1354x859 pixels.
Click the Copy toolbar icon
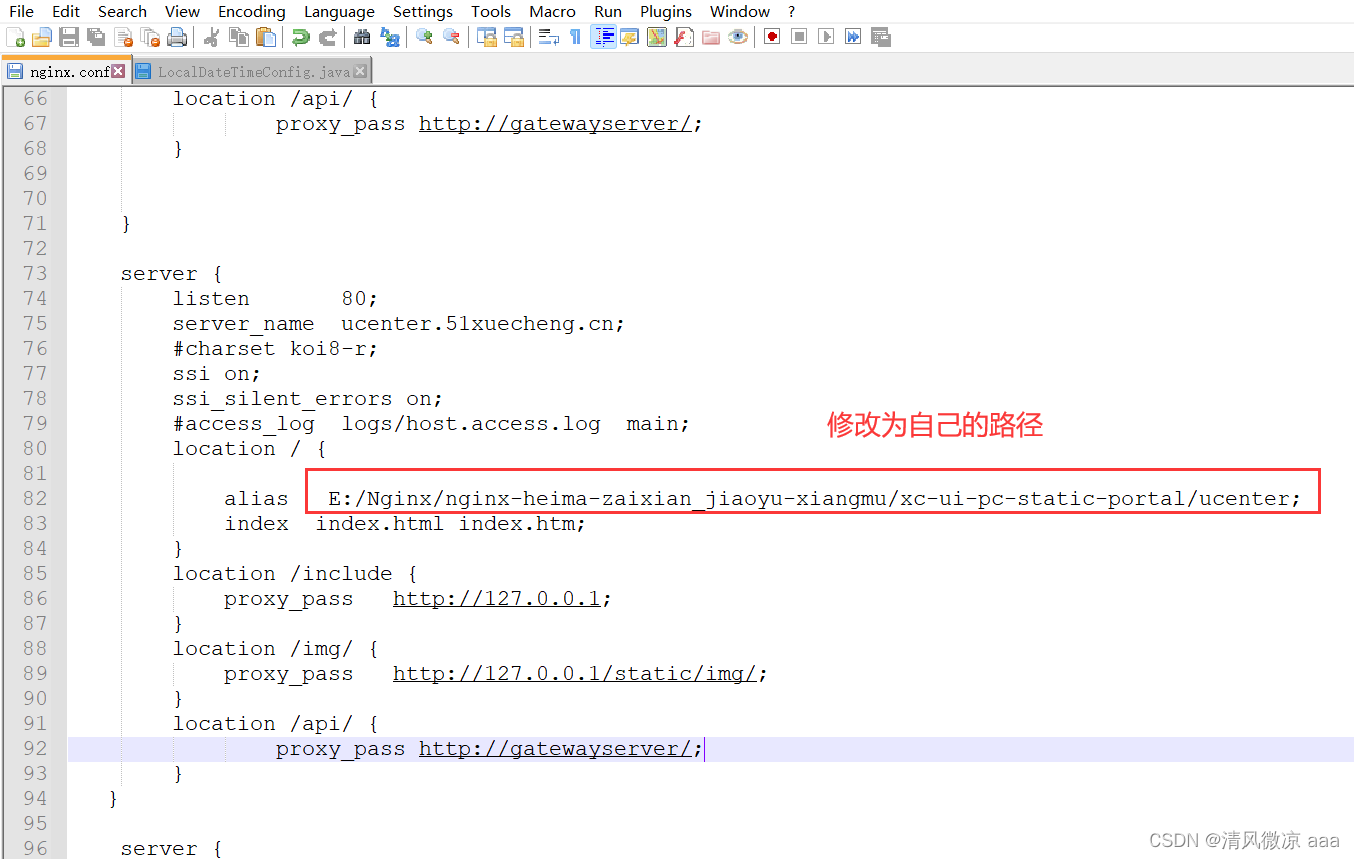point(238,38)
